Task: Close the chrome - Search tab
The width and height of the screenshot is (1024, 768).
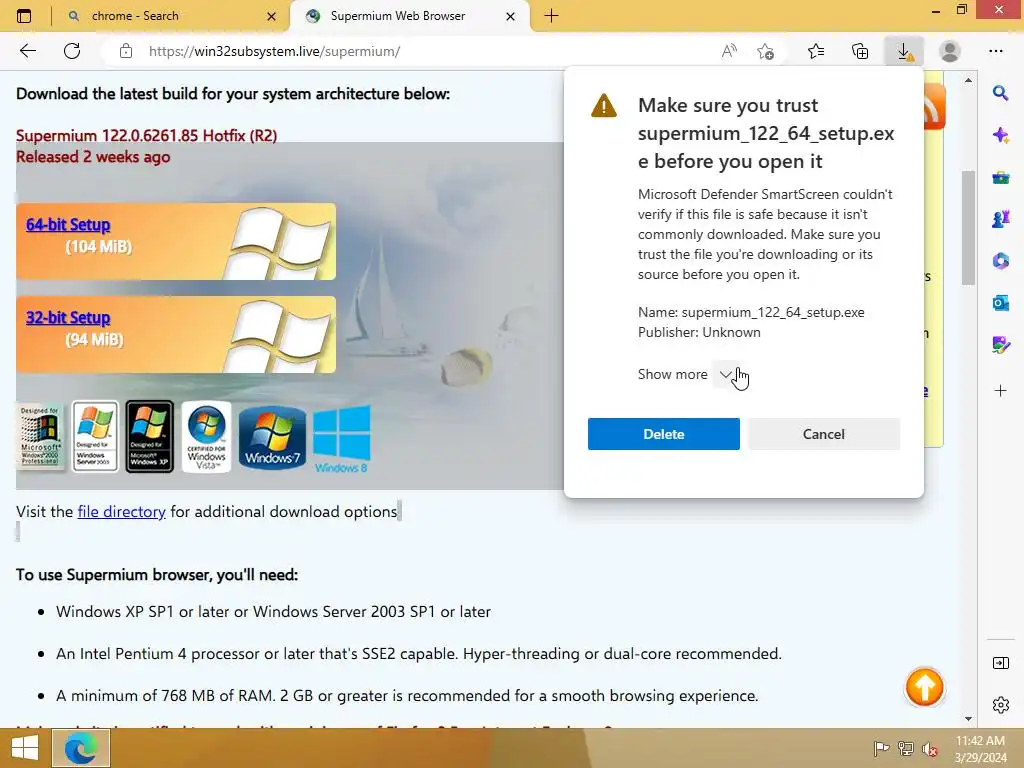Action: tap(272, 16)
